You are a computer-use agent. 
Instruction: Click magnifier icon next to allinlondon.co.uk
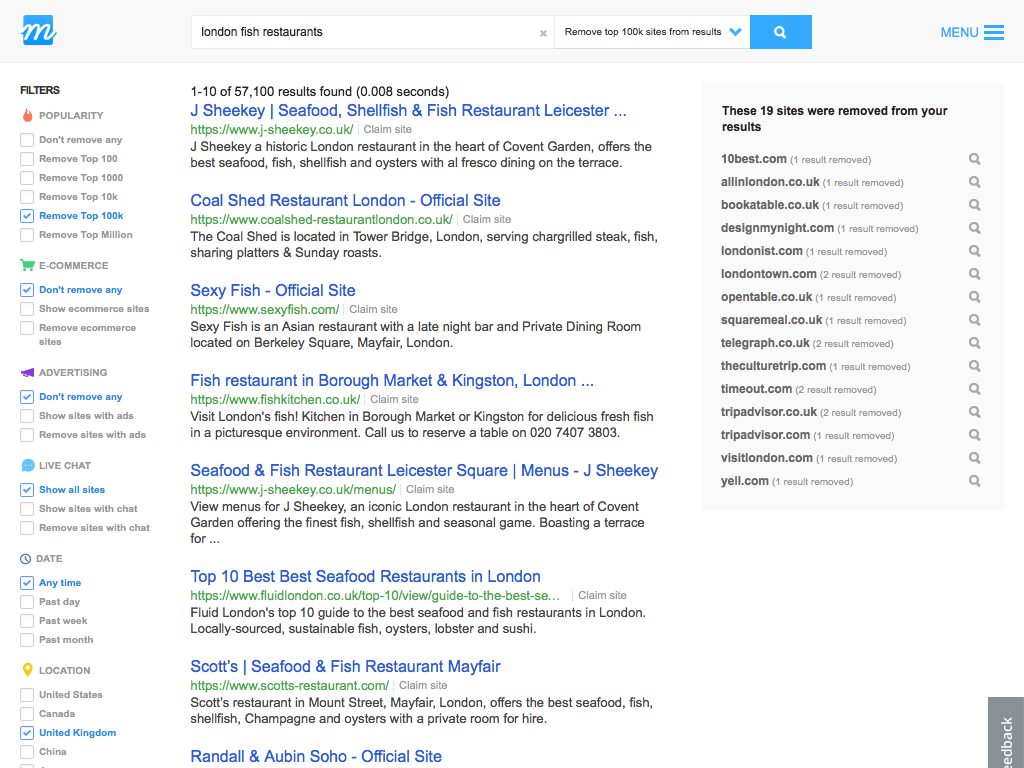coord(974,182)
